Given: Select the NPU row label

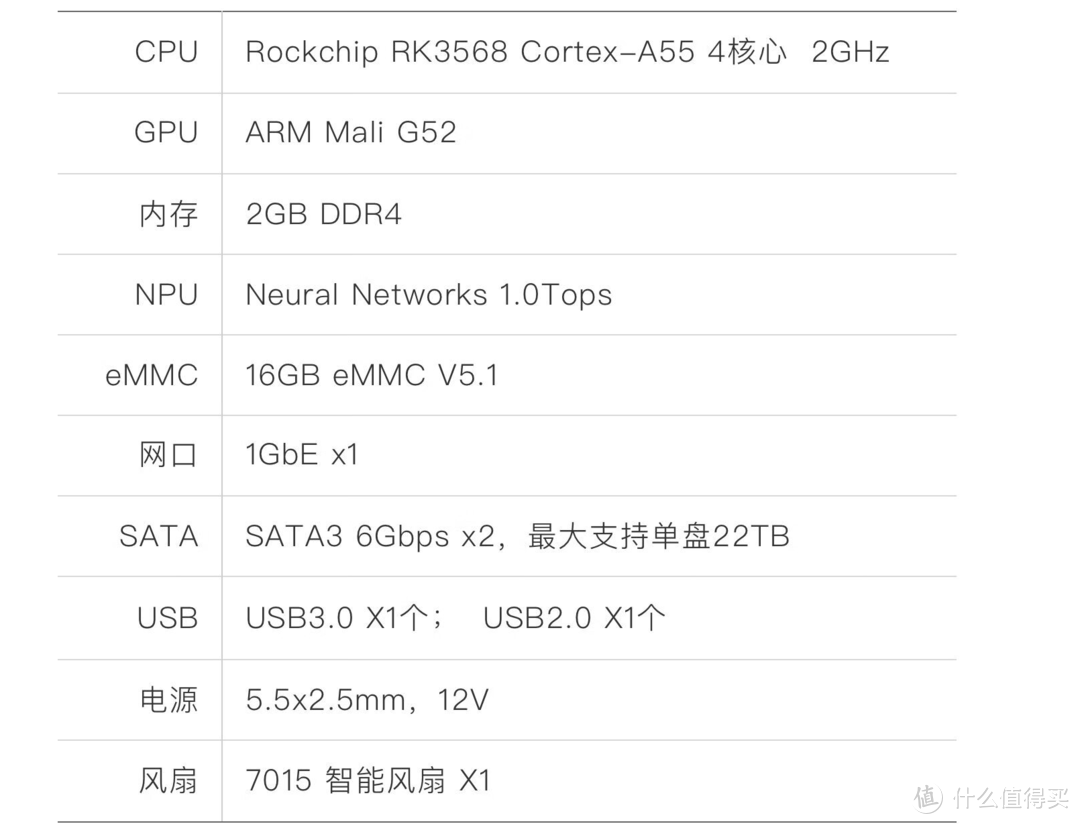Looking at the screenshot, I should click(x=166, y=294).
